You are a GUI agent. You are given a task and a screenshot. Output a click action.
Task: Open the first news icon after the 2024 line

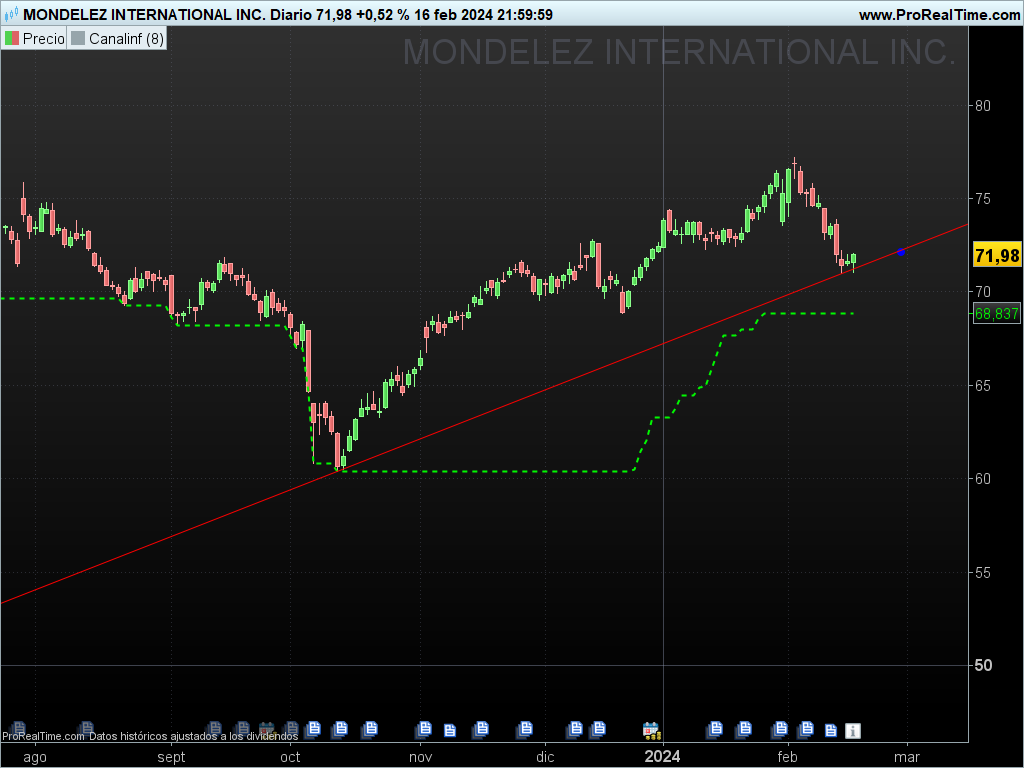pos(715,728)
